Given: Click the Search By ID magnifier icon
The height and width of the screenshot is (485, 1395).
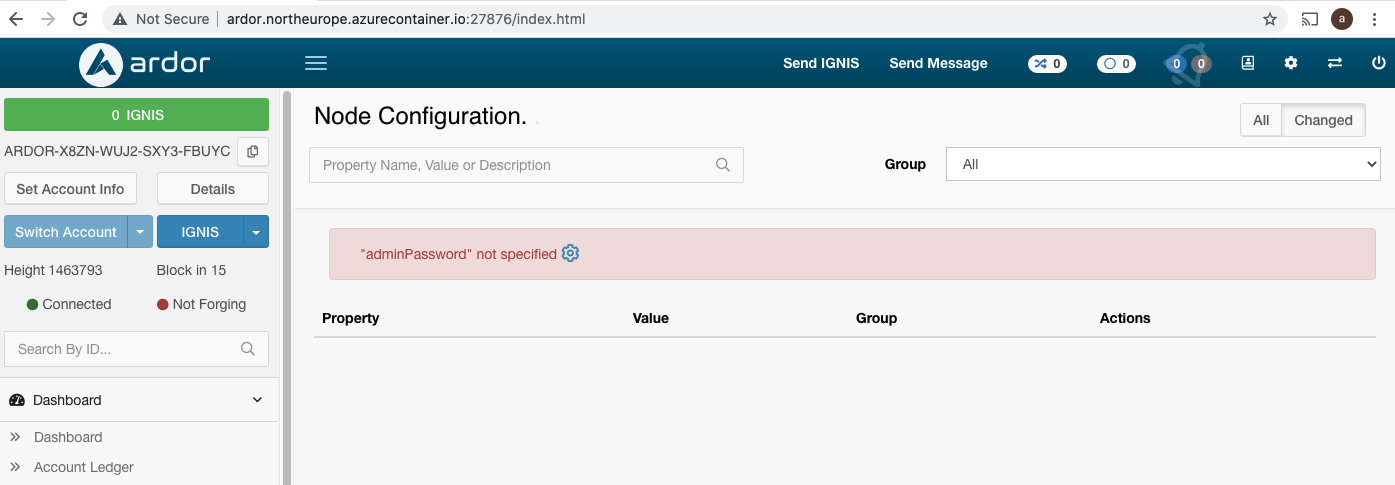Looking at the screenshot, I should [248, 349].
